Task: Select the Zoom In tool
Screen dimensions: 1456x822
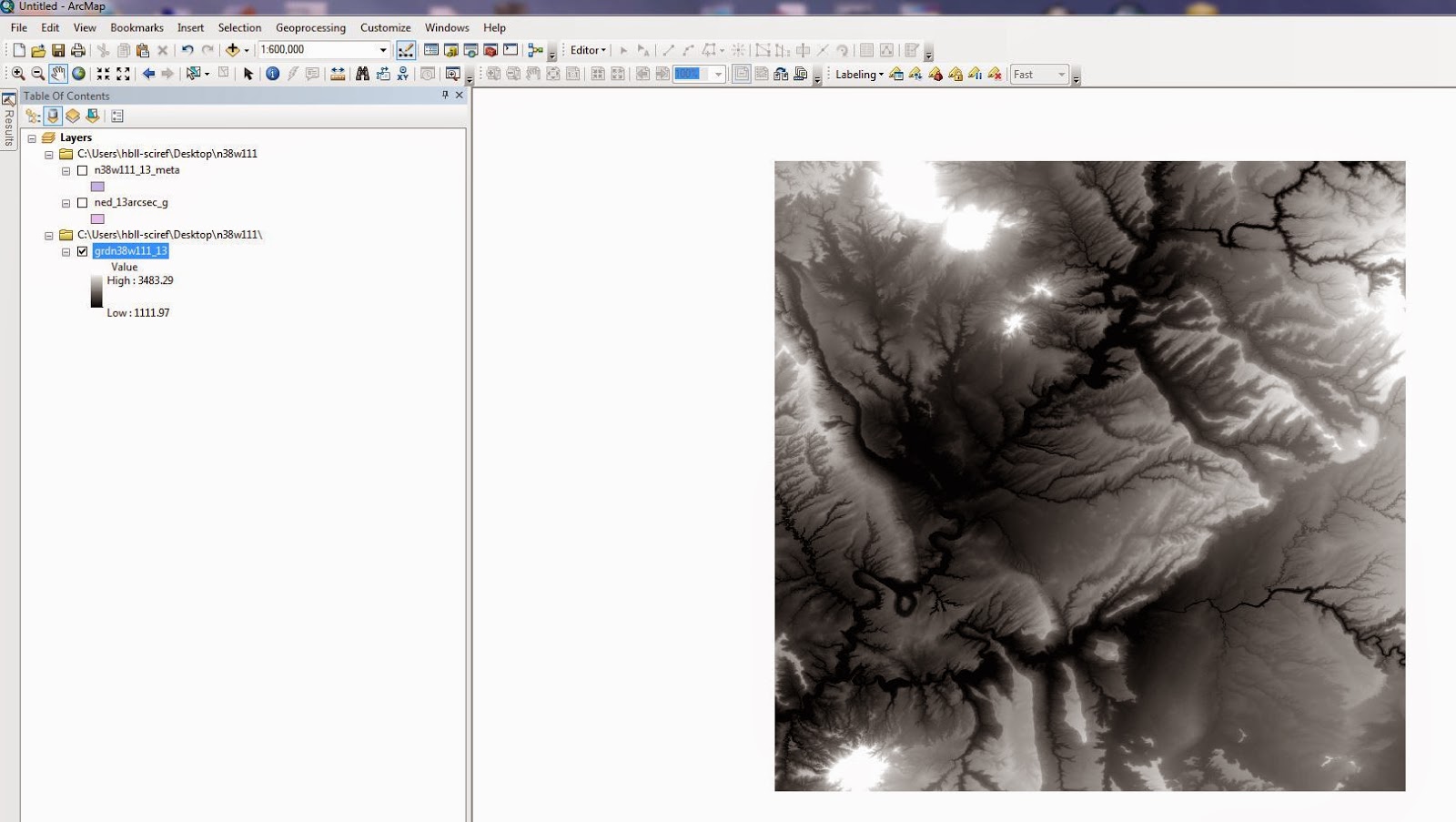Action: 18,74
